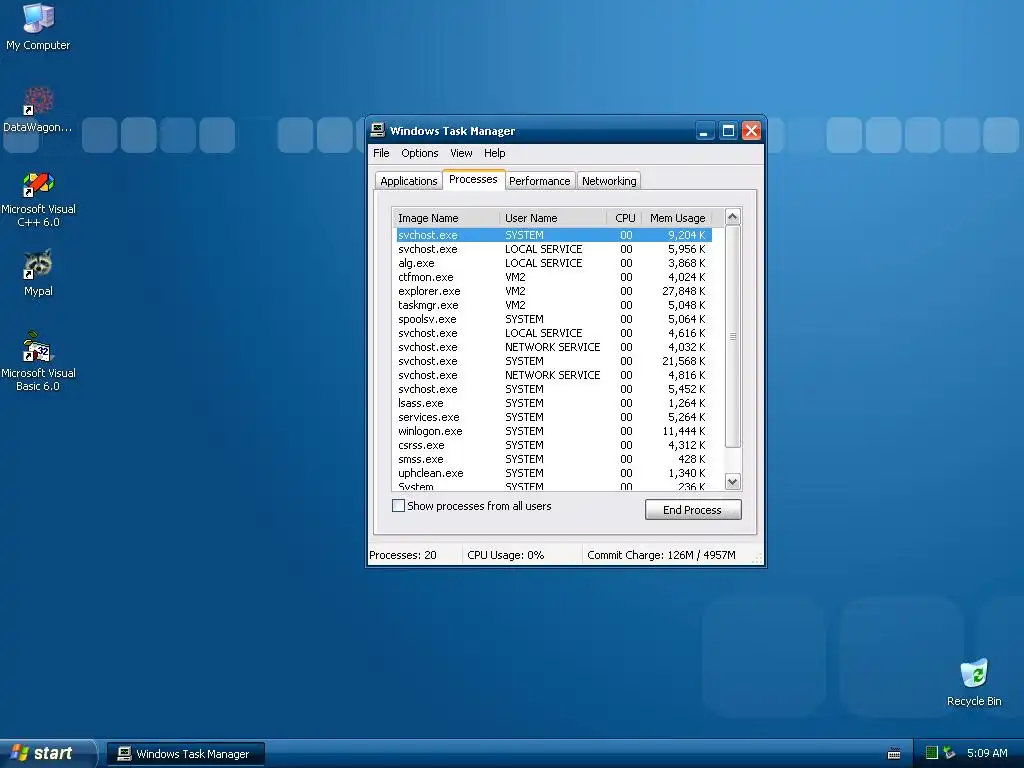Click the 27,848 K memory value
Screen dimensions: 1024x768
[x=684, y=291]
